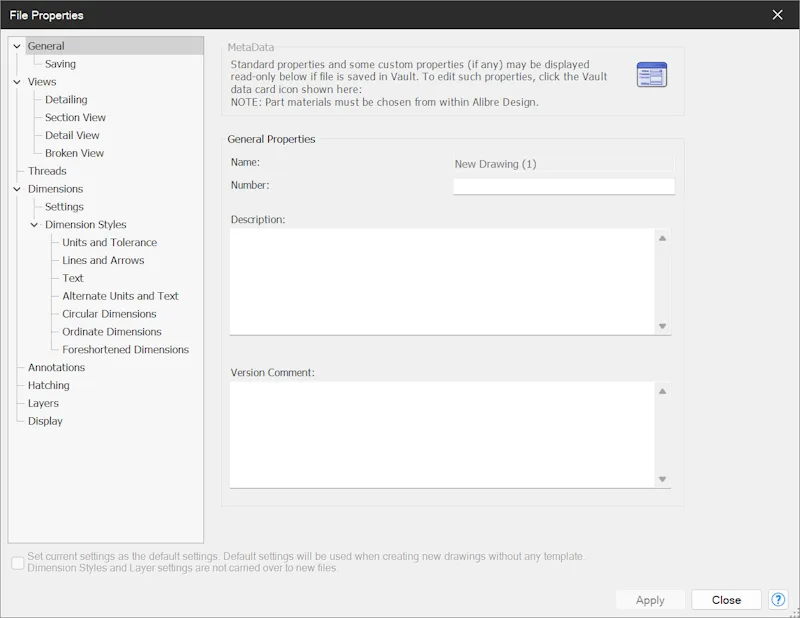Focus the Number input field
This screenshot has height=618, width=800.
[564, 186]
